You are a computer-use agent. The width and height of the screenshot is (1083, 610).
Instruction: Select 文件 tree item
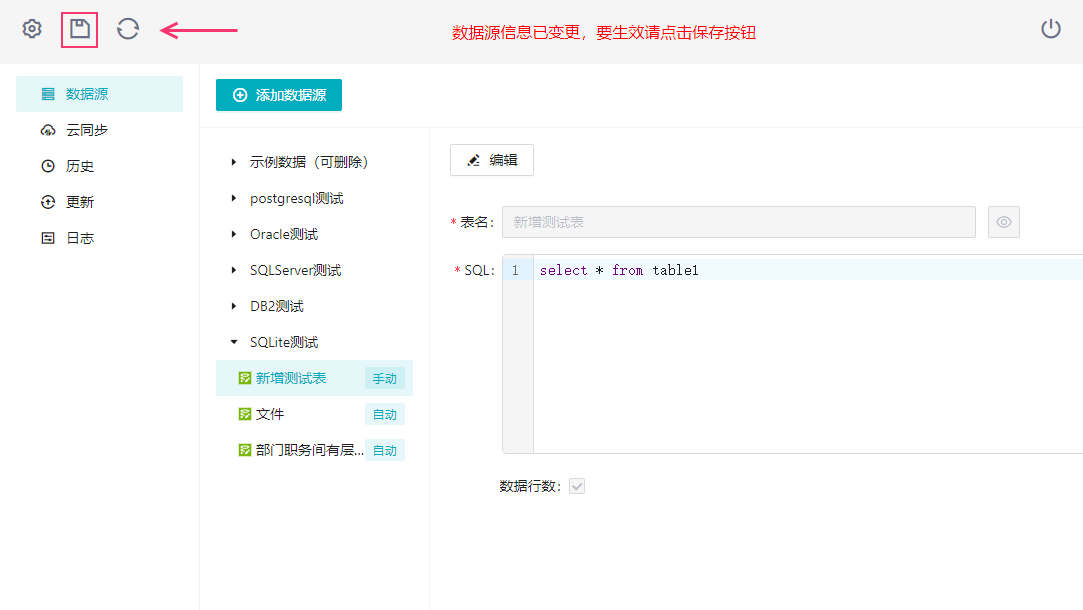point(314,414)
